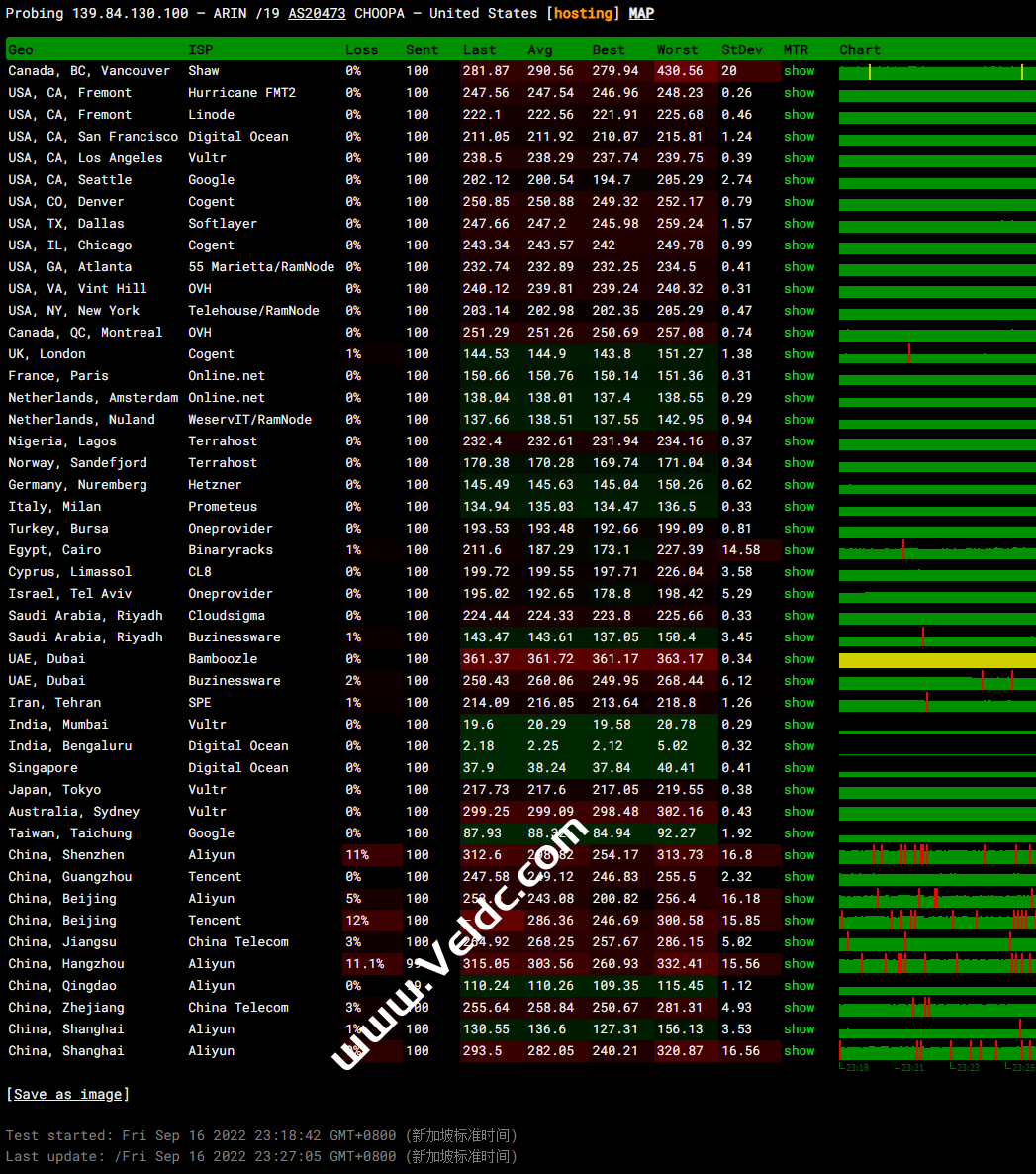Show MTR for Singapore Digital Ocean row
Image resolution: width=1036 pixels, height=1174 pixels.
[x=799, y=768]
